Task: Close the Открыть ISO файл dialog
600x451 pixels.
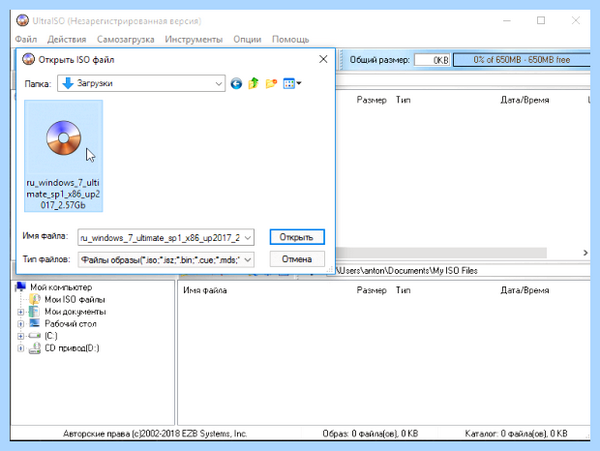Action: pyautogui.click(x=323, y=59)
